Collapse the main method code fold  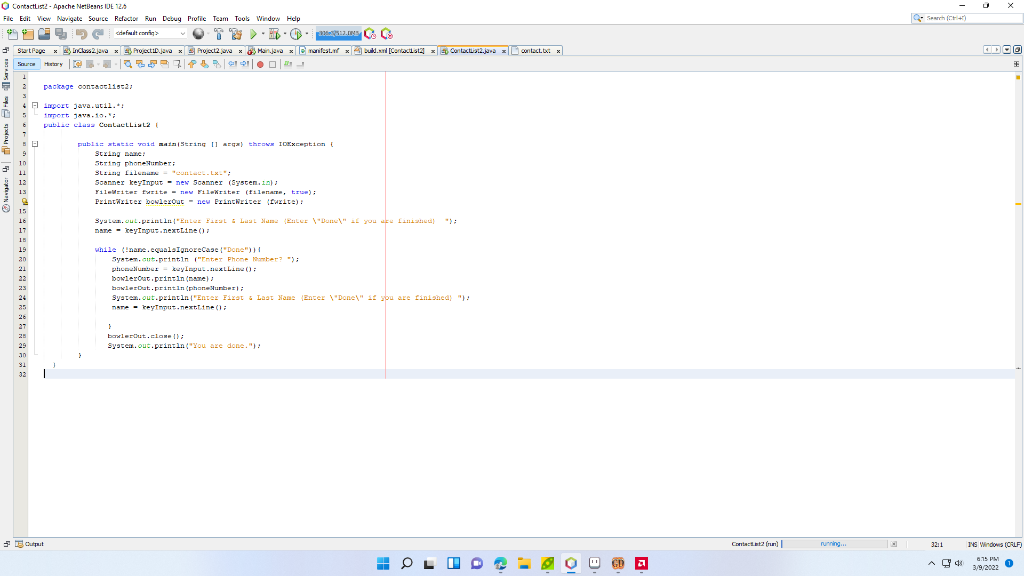pos(35,144)
